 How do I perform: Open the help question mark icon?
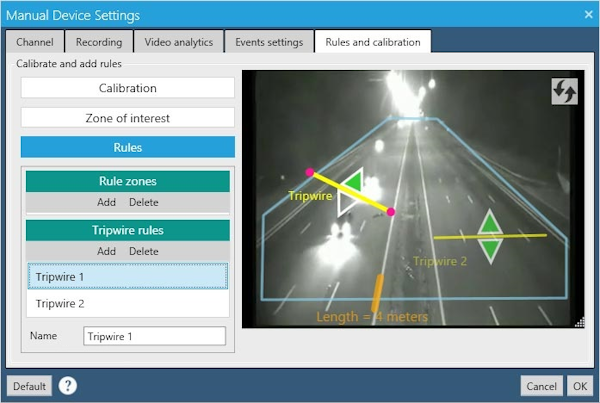tap(68, 385)
